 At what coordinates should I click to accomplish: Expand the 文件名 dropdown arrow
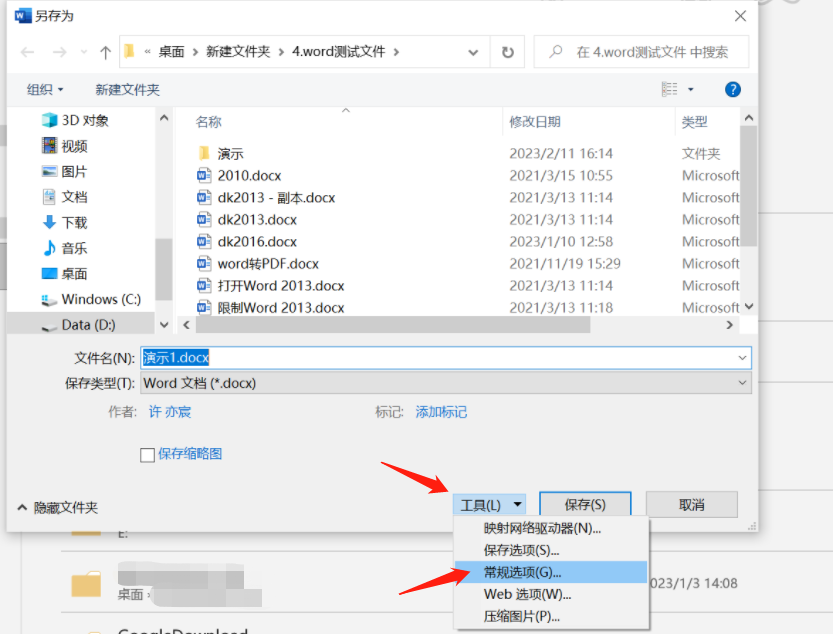(x=742, y=358)
